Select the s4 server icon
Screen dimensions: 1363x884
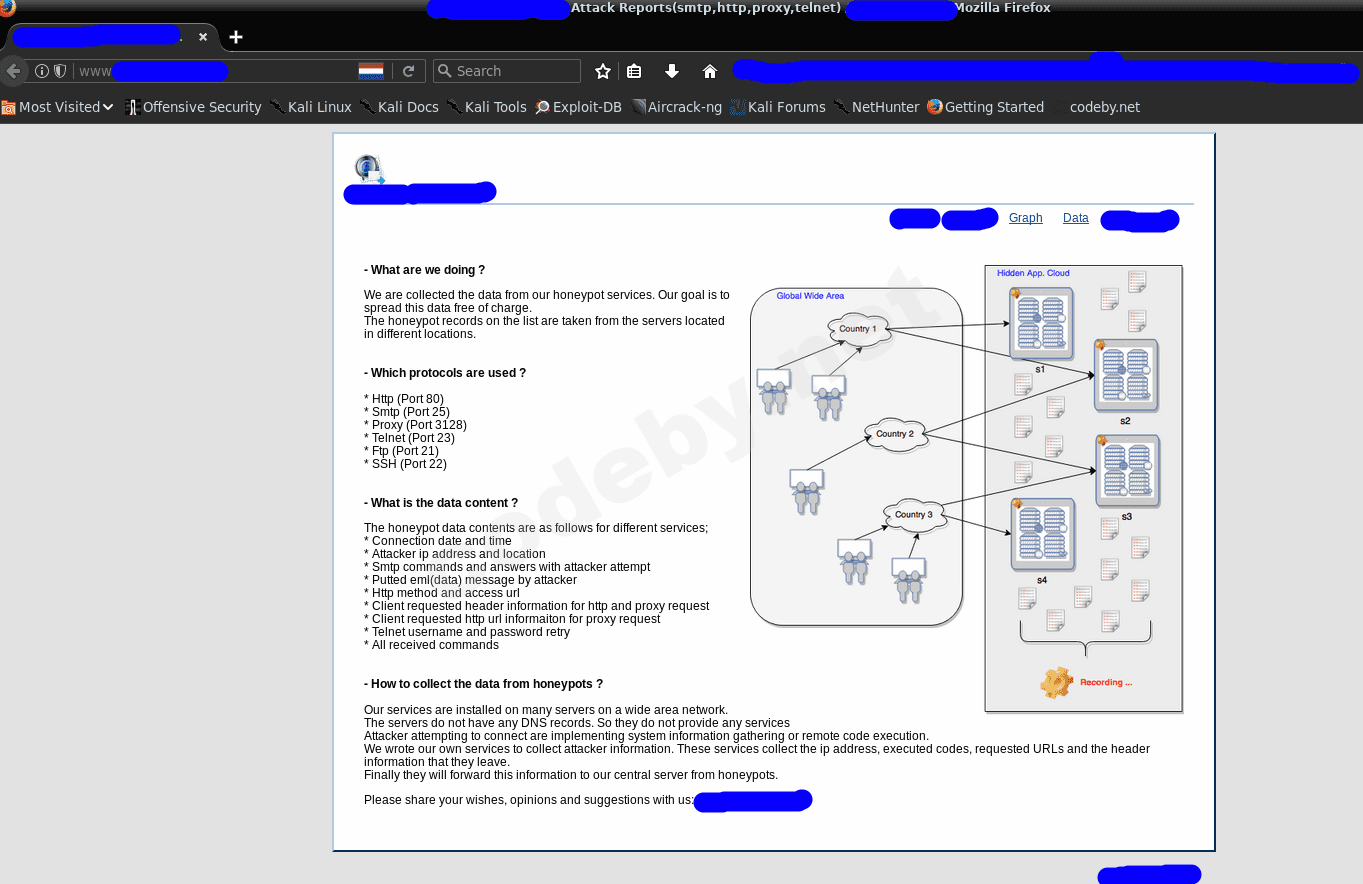click(x=1043, y=535)
